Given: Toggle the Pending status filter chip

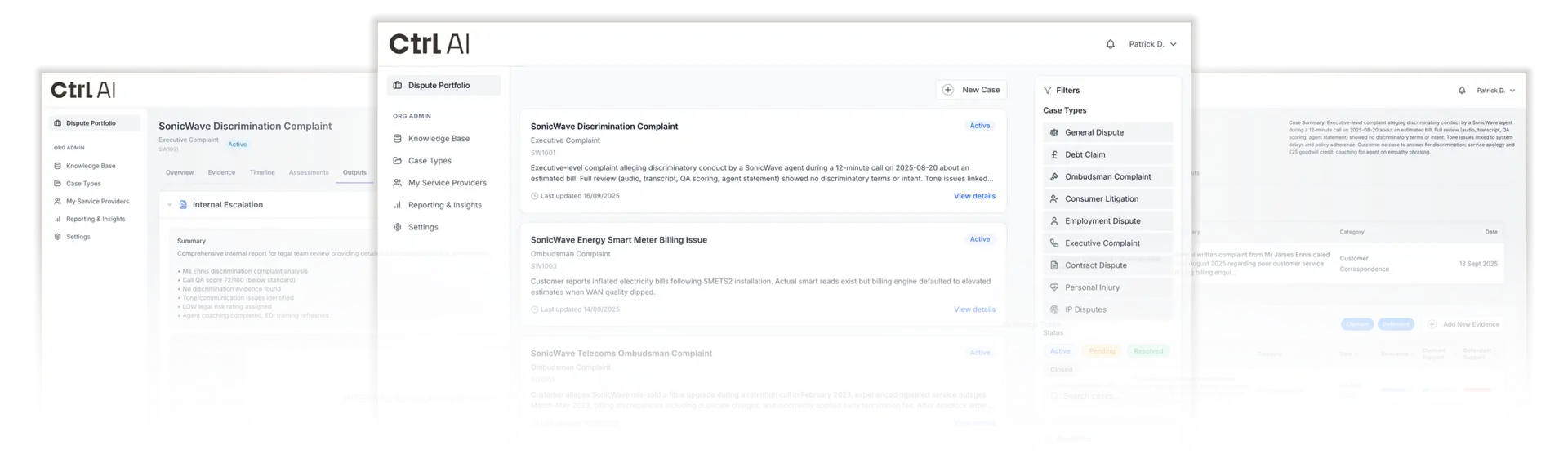Looking at the screenshot, I should coord(1102,351).
